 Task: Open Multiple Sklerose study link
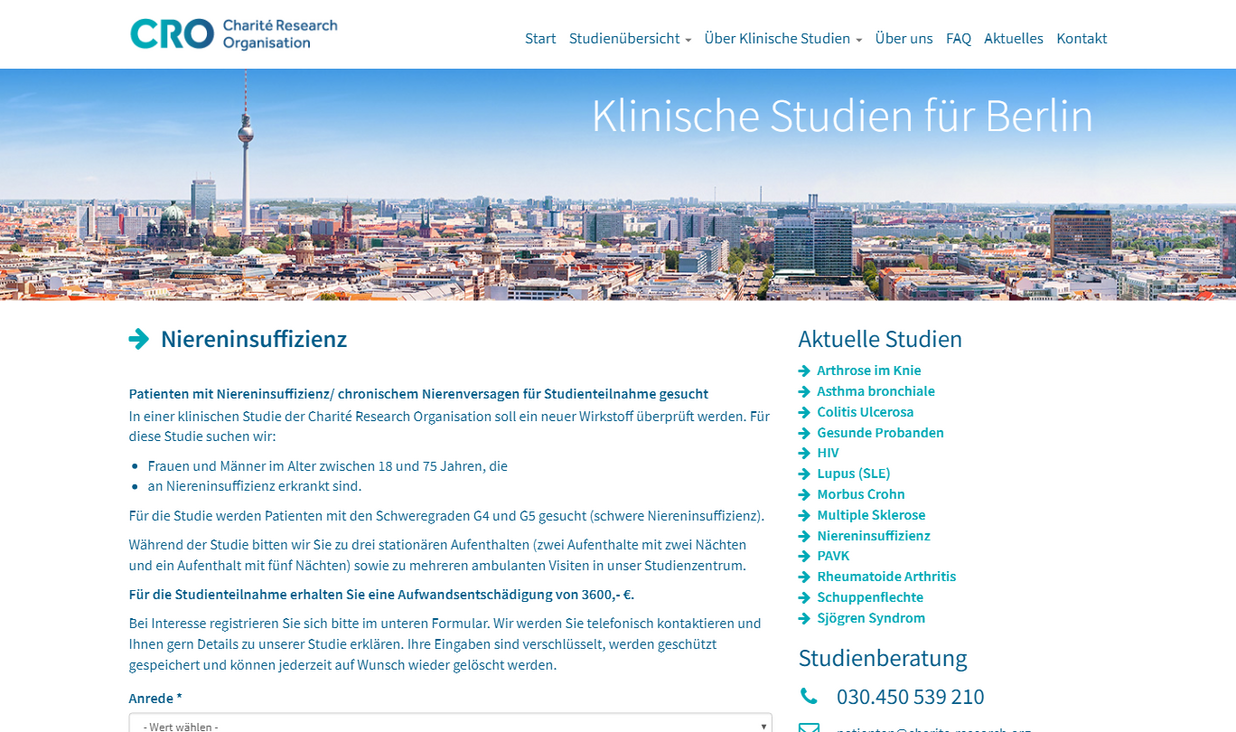(871, 515)
